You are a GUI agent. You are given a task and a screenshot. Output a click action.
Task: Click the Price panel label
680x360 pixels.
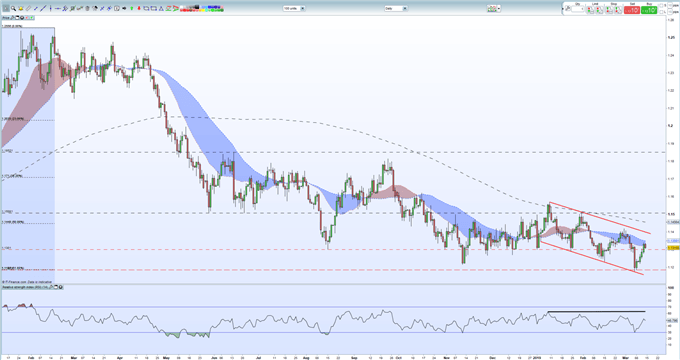click(6, 18)
